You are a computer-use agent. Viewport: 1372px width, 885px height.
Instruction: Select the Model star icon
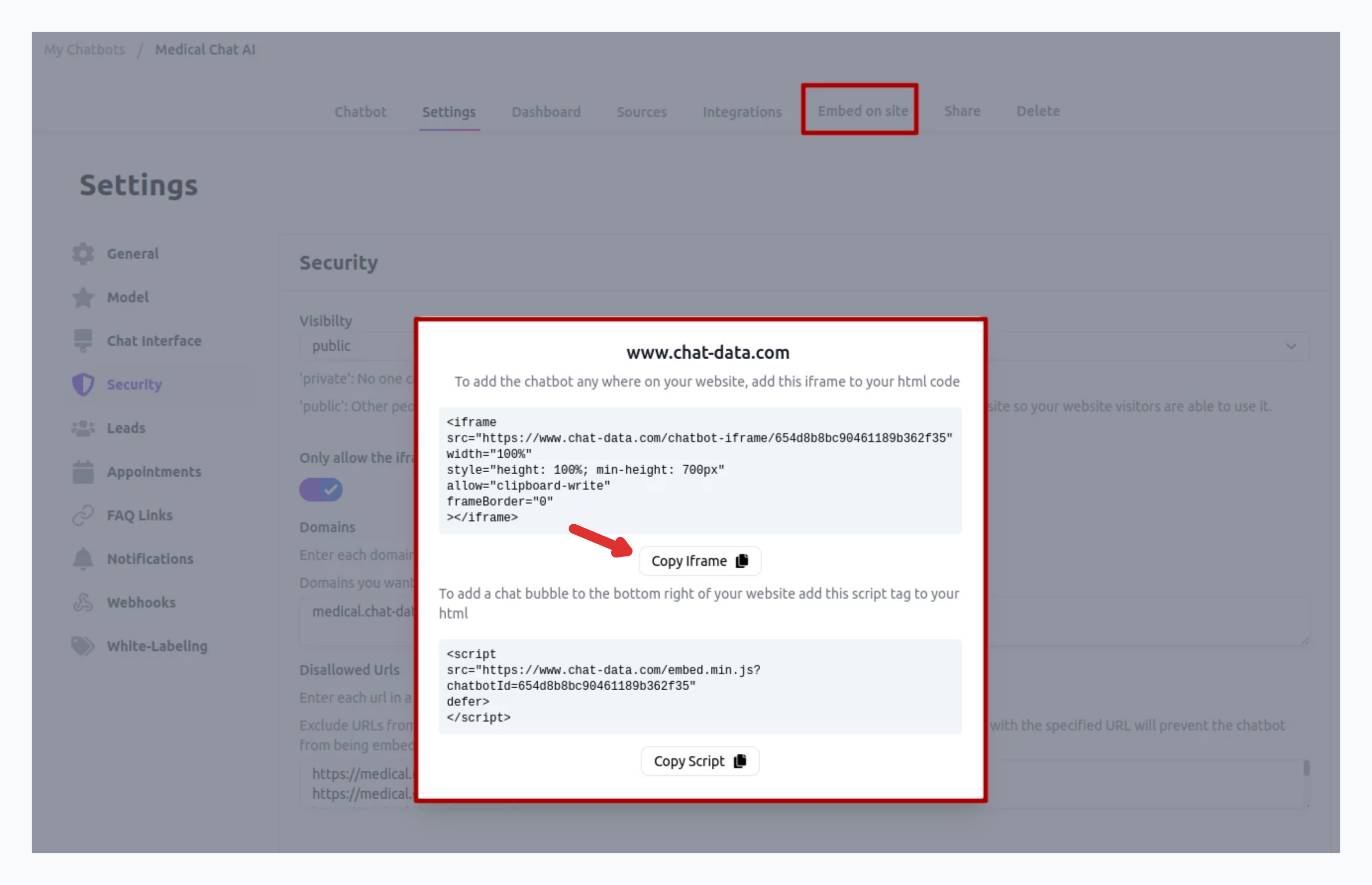pyautogui.click(x=83, y=297)
